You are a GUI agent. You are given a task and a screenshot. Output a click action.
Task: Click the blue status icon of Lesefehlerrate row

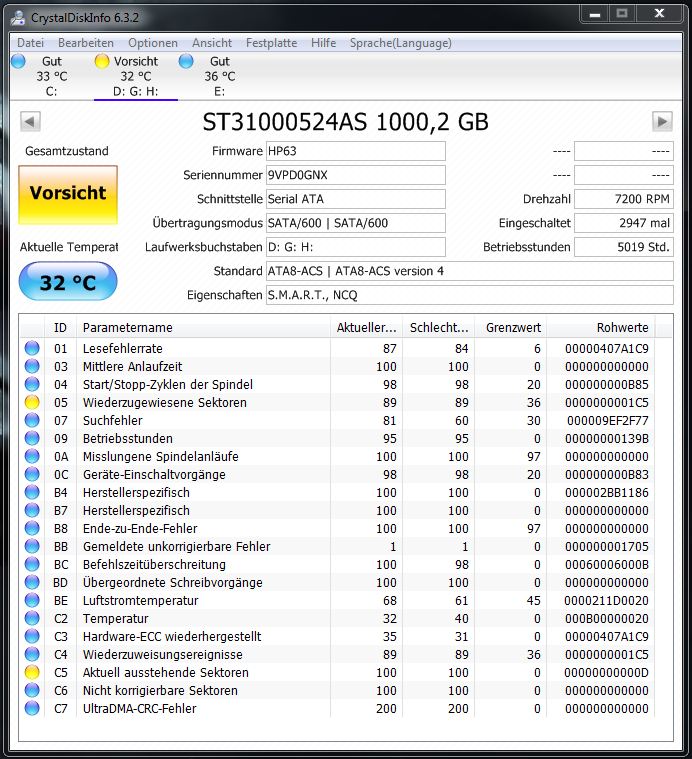click(x=32, y=348)
